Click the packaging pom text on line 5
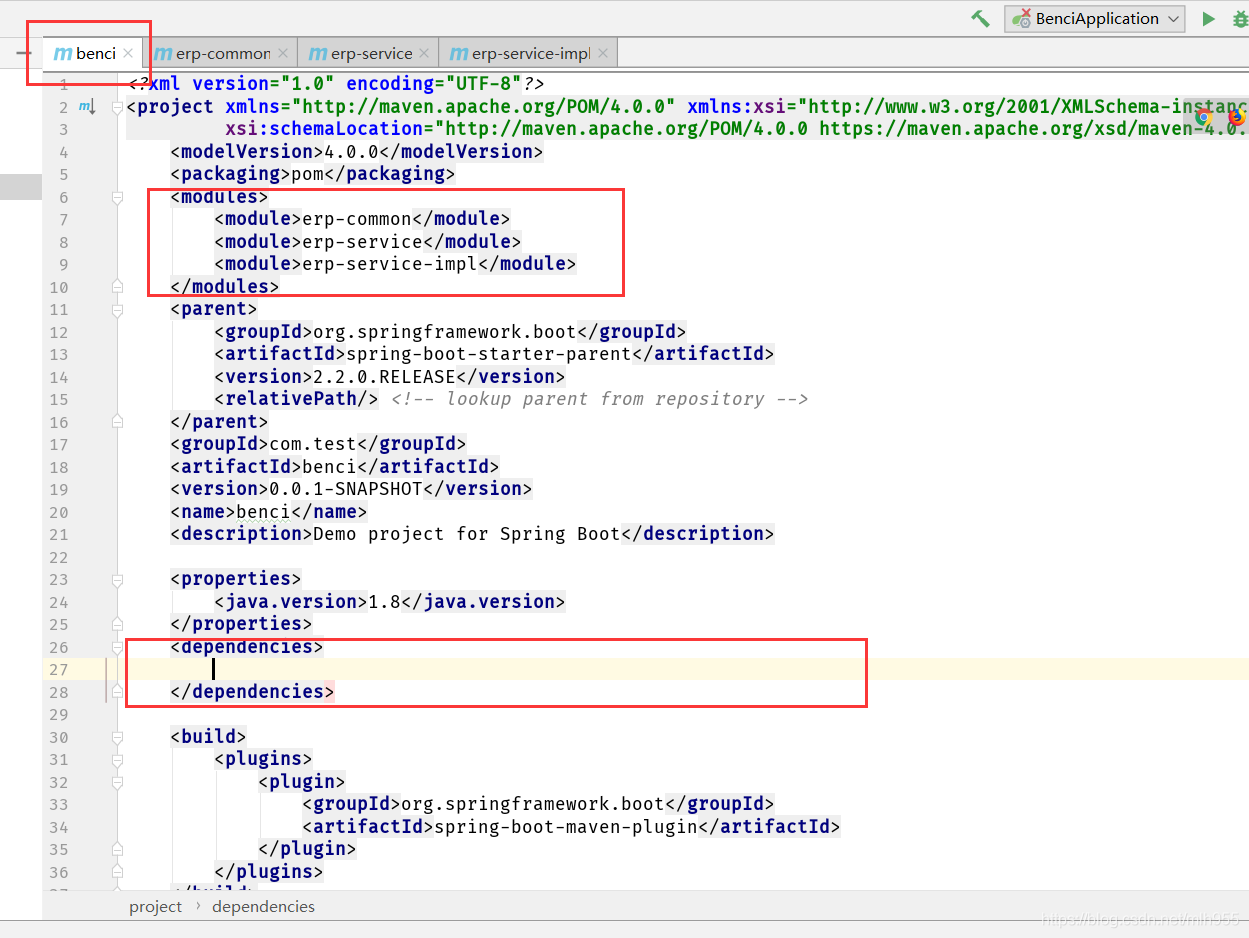Viewport: 1249px width, 938px height. [308, 174]
